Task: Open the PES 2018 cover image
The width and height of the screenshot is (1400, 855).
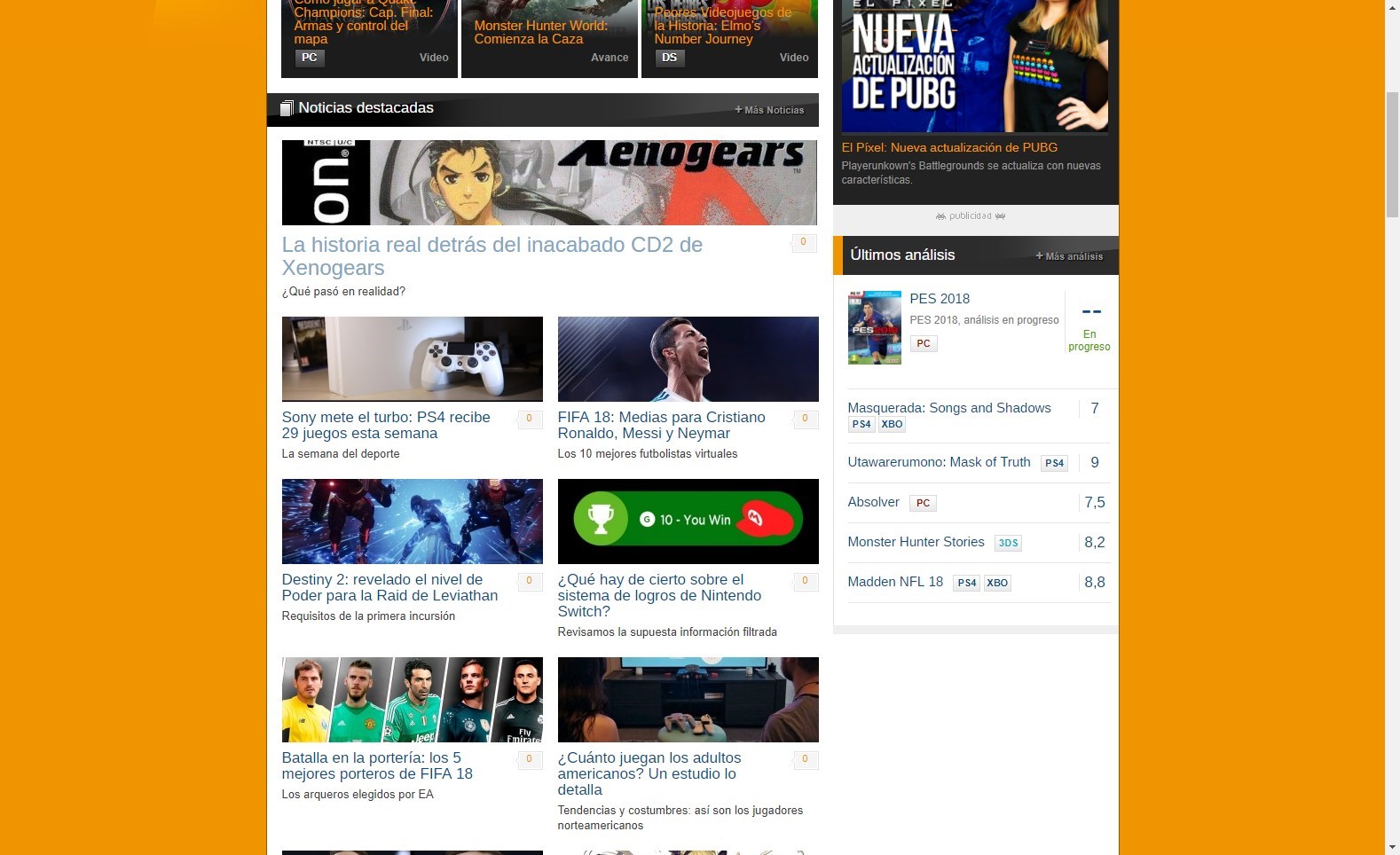Action: 875,327
